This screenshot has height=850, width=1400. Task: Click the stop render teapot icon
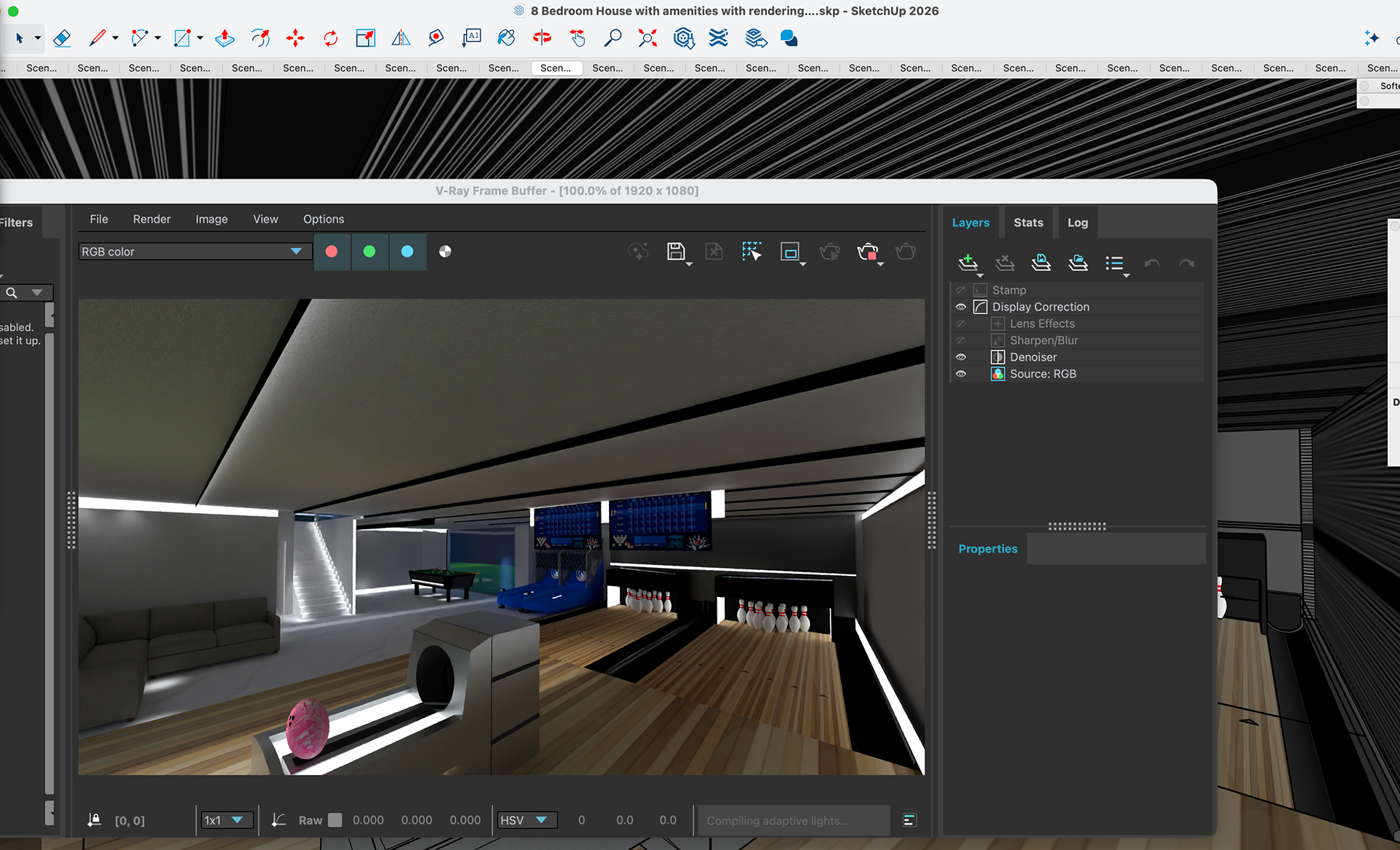coord(868,252)
